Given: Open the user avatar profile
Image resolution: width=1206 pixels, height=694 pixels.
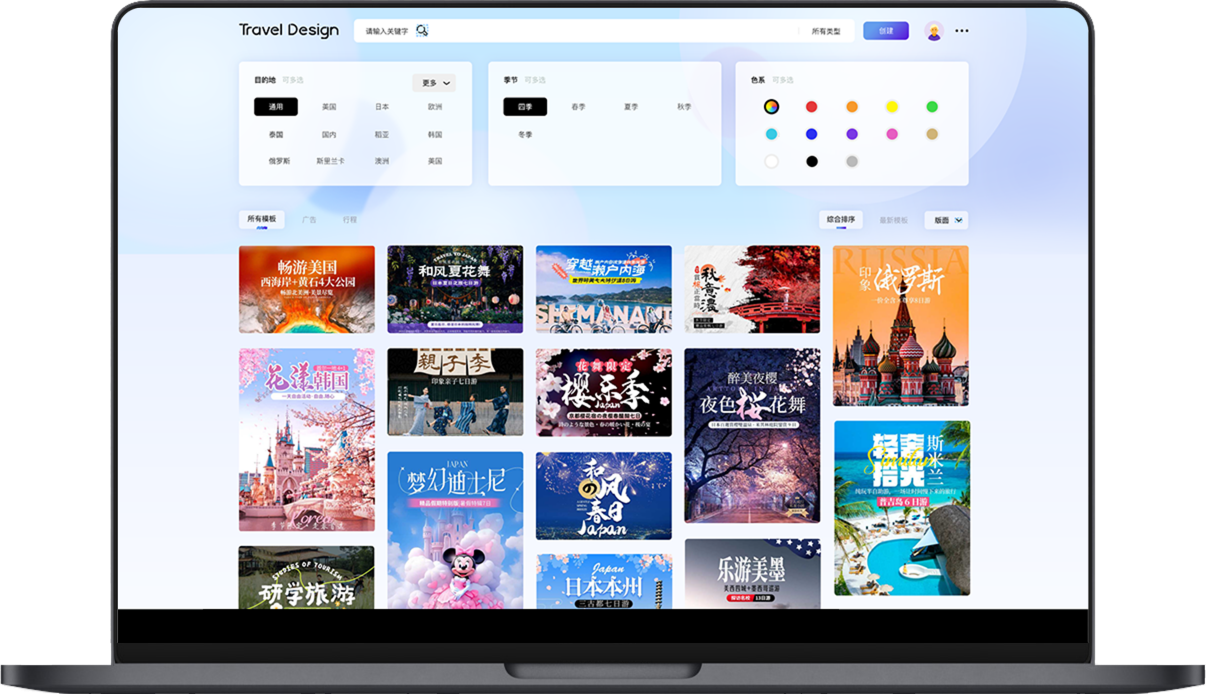Looking at the screenshot, I should pyautogui.click(x=934, y=31).
